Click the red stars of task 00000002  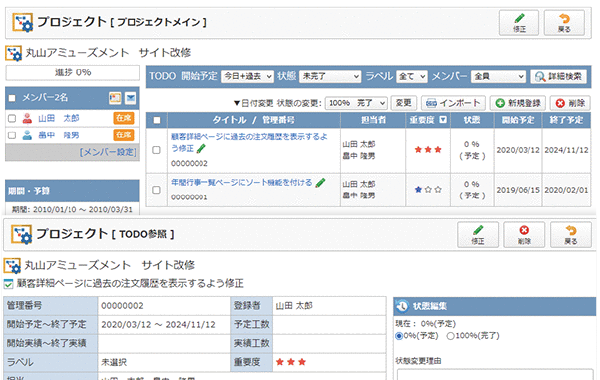pos(428,150)
